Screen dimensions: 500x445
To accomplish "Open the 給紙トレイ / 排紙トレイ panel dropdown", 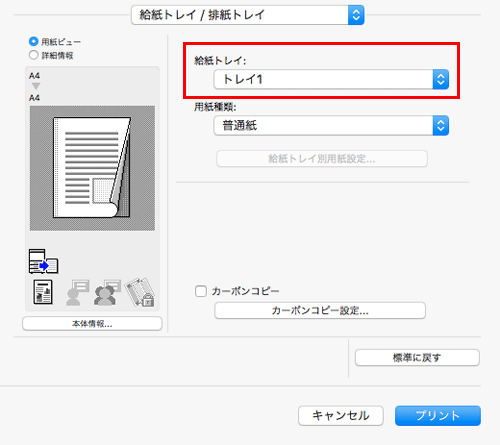I will pyautogui.click(x=248, y=15).
